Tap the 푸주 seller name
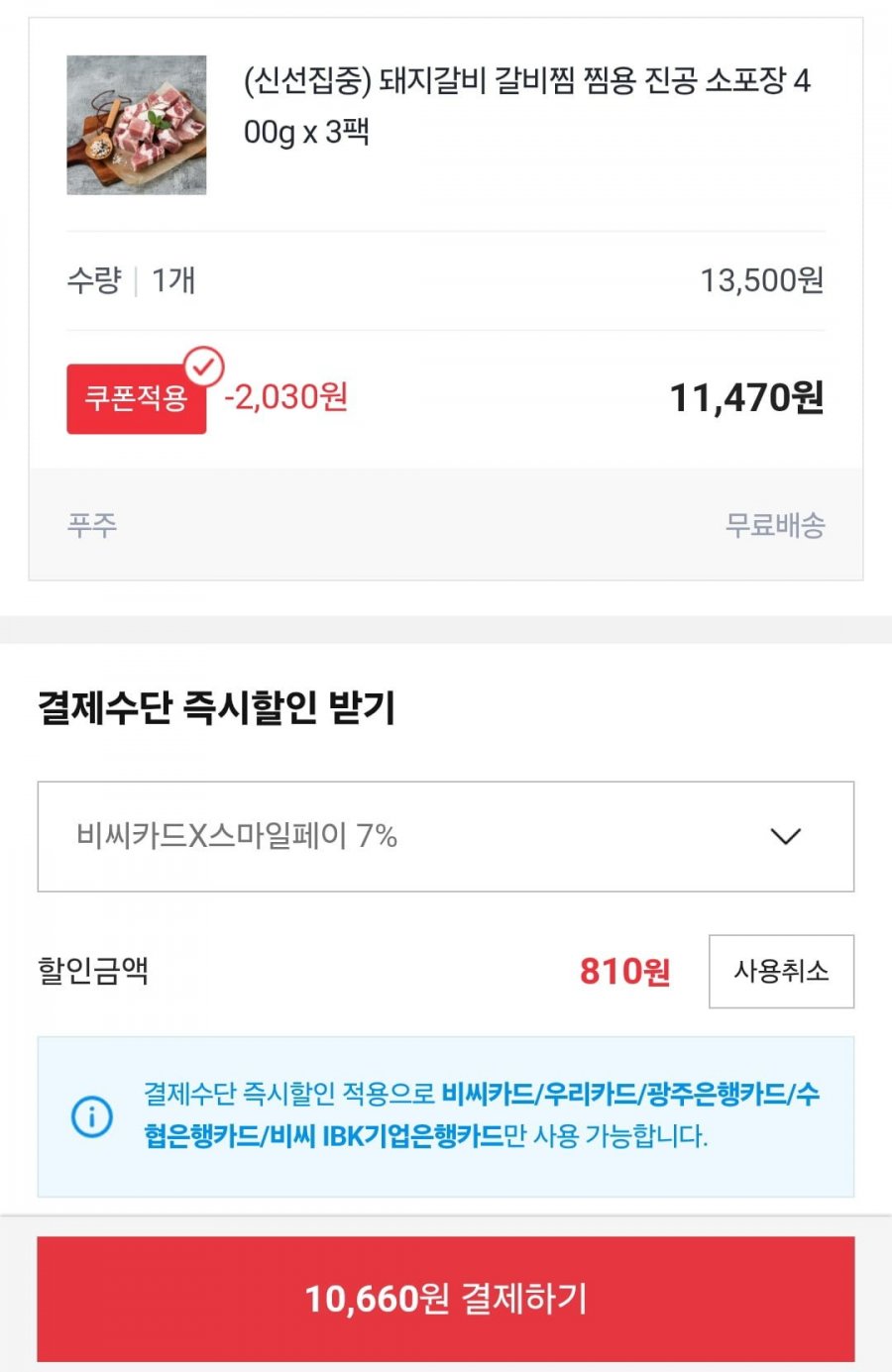 click(x=92, y=524)
